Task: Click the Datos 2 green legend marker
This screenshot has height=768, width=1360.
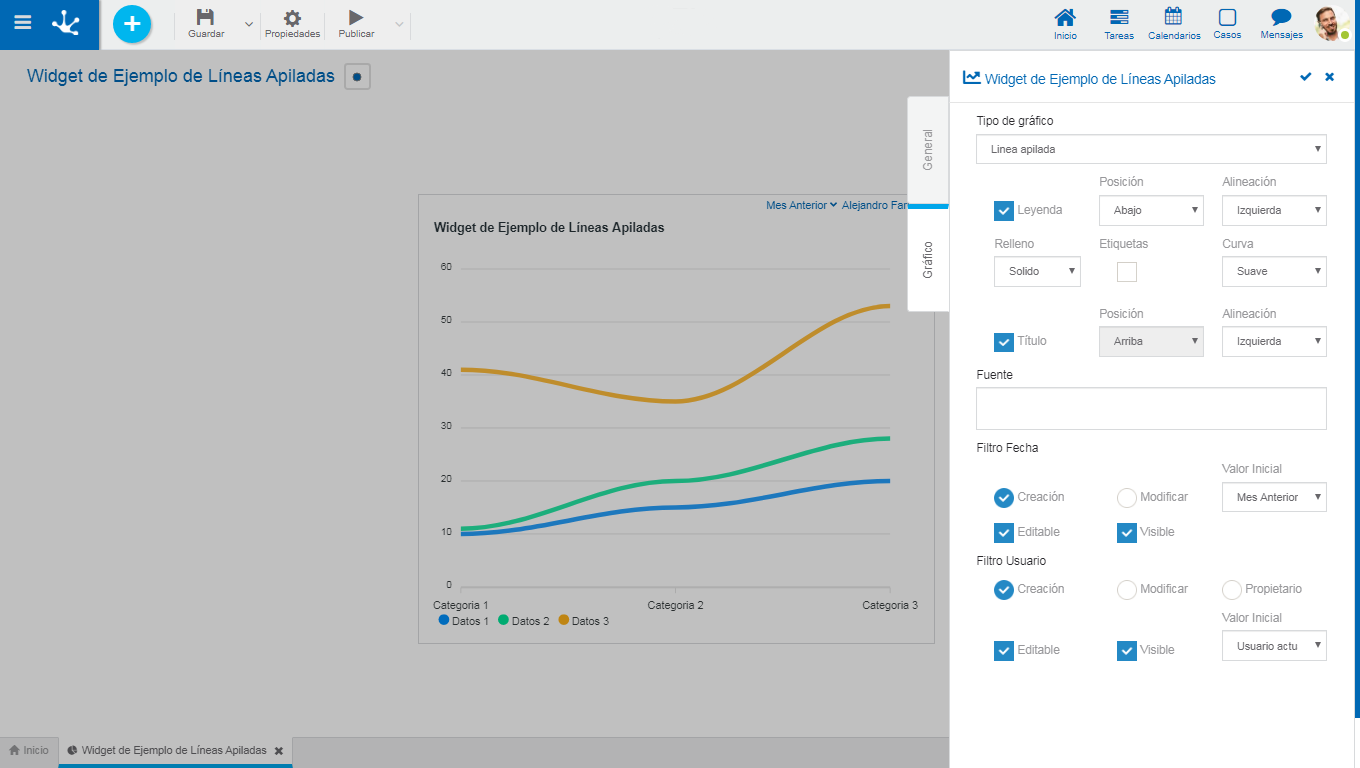Action: tap(504, 620)
